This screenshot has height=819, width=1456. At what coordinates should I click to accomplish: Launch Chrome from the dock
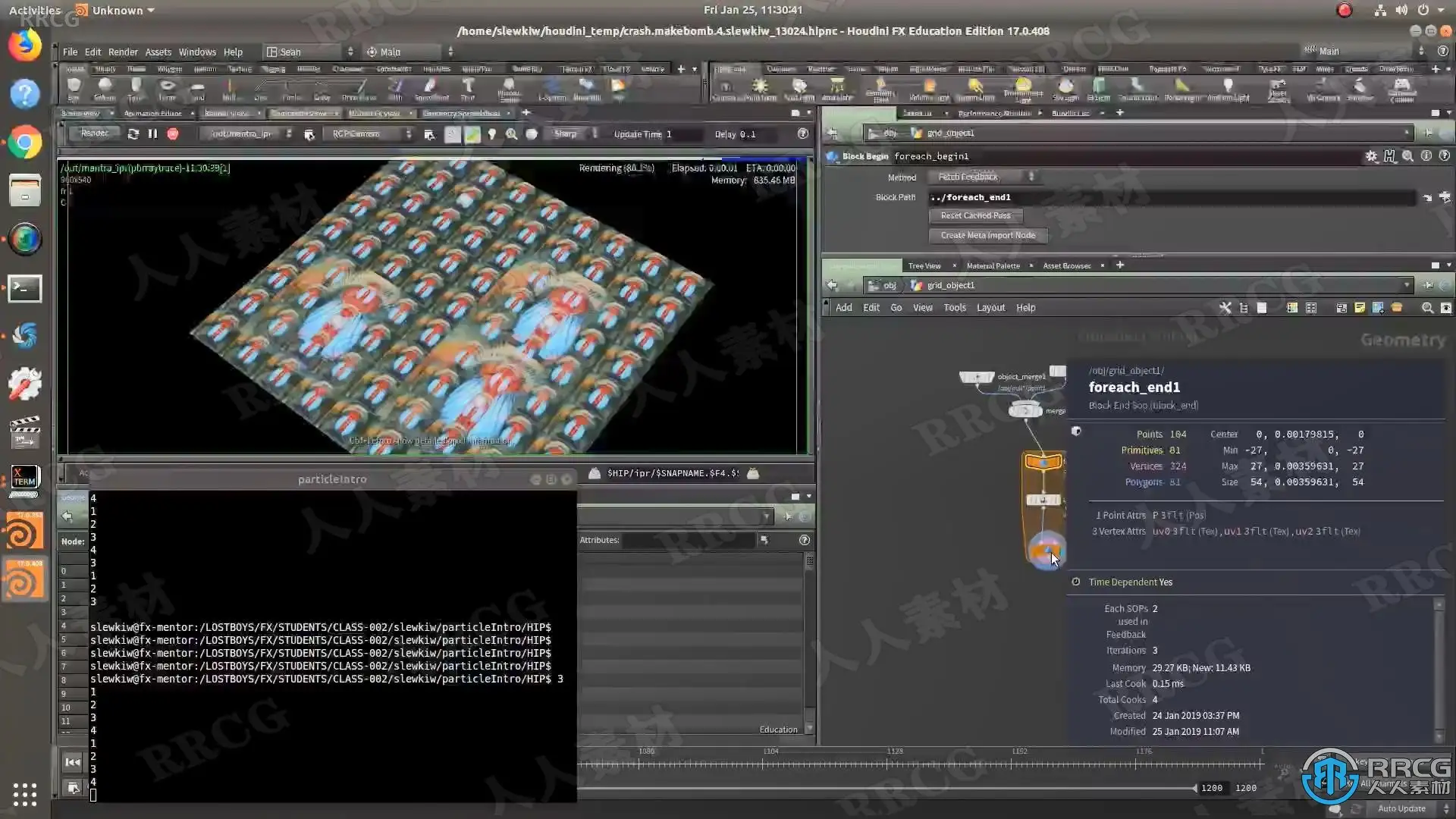point(24,143)
